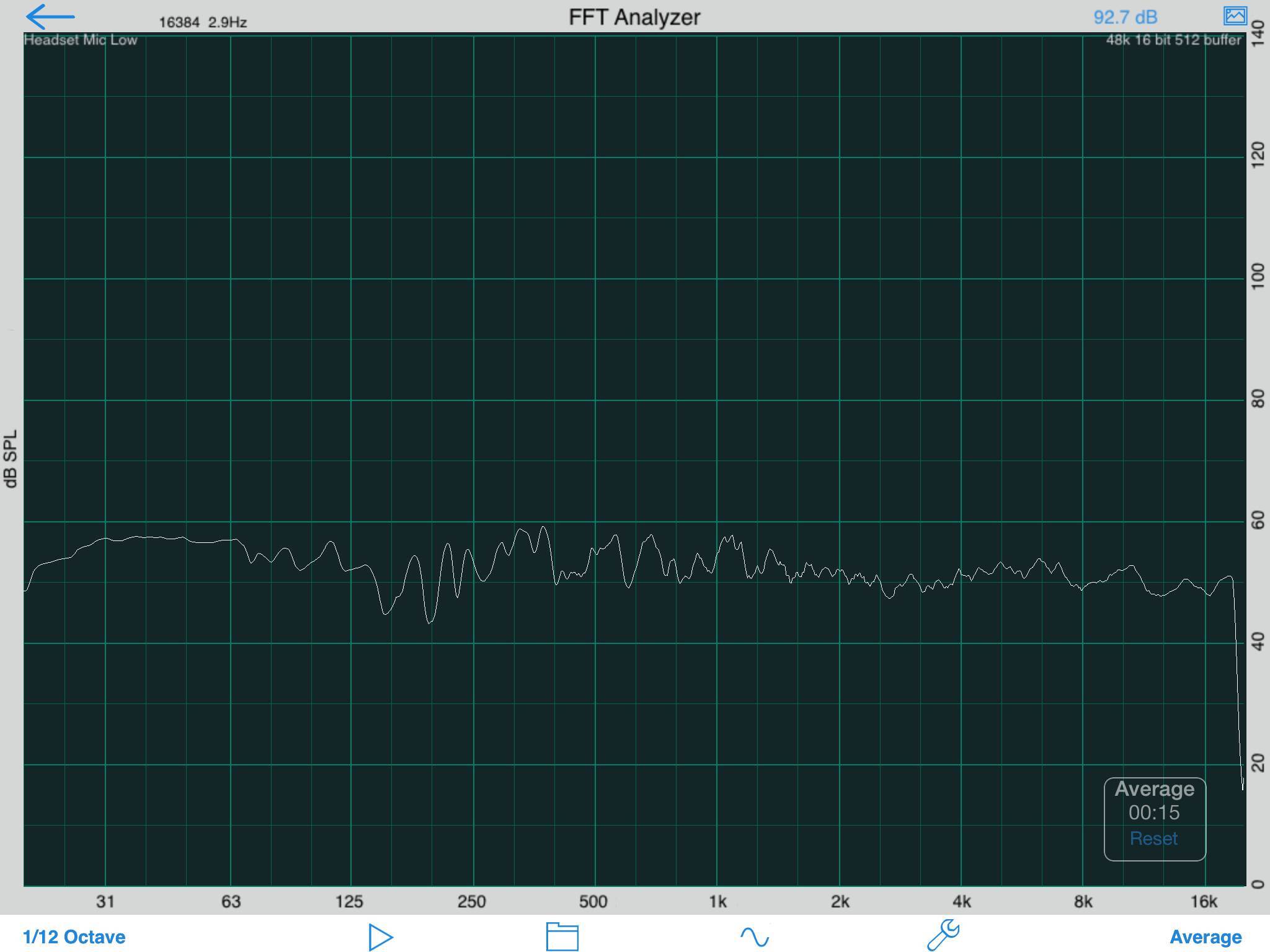The width and height of the screenshot is (1270, 952).
Task: Select the Headset Mic Low input label
Action: coord(81,40)
